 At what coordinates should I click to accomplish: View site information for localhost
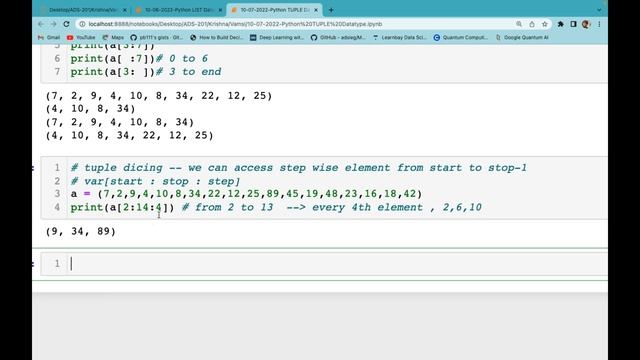82,24
